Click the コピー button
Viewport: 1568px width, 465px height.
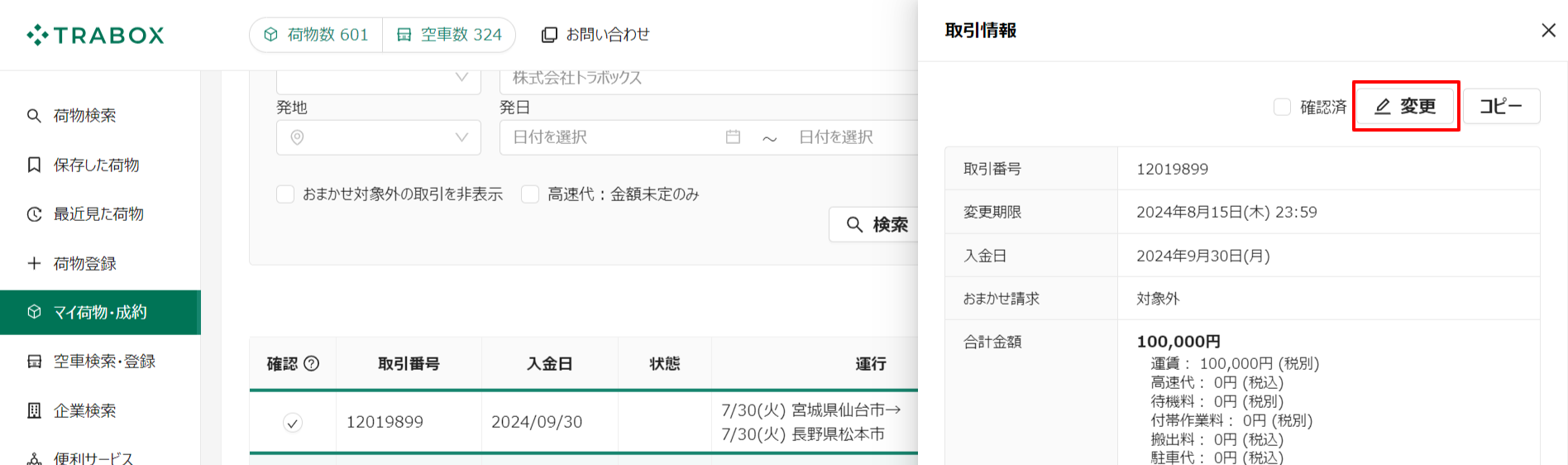point(1501,106)
